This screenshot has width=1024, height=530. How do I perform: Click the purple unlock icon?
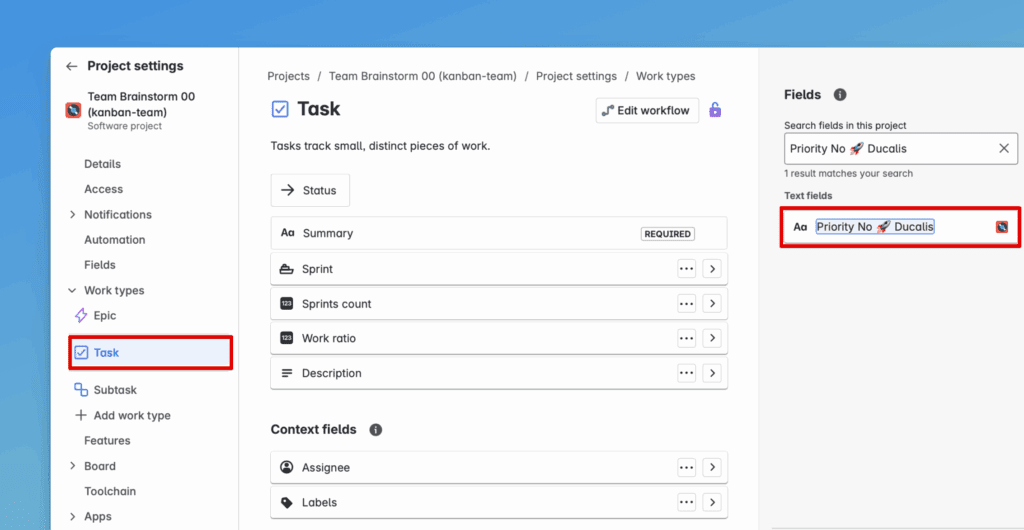pyautogui.click(x=715, y=110)
